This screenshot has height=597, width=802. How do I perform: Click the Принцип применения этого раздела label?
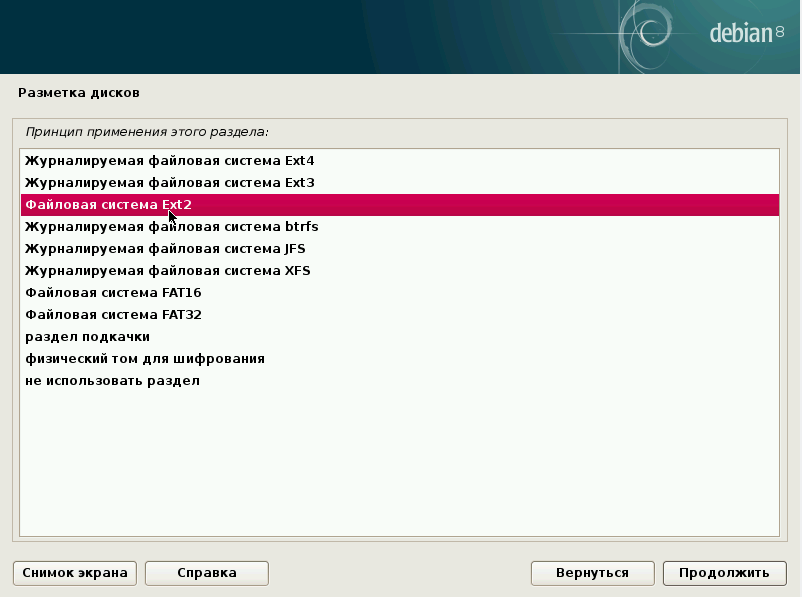click(x=147, y=131)
